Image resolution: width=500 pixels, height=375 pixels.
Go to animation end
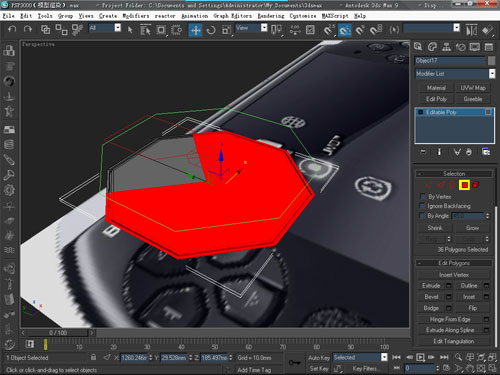pyautogui.click(x=444, y=357)
